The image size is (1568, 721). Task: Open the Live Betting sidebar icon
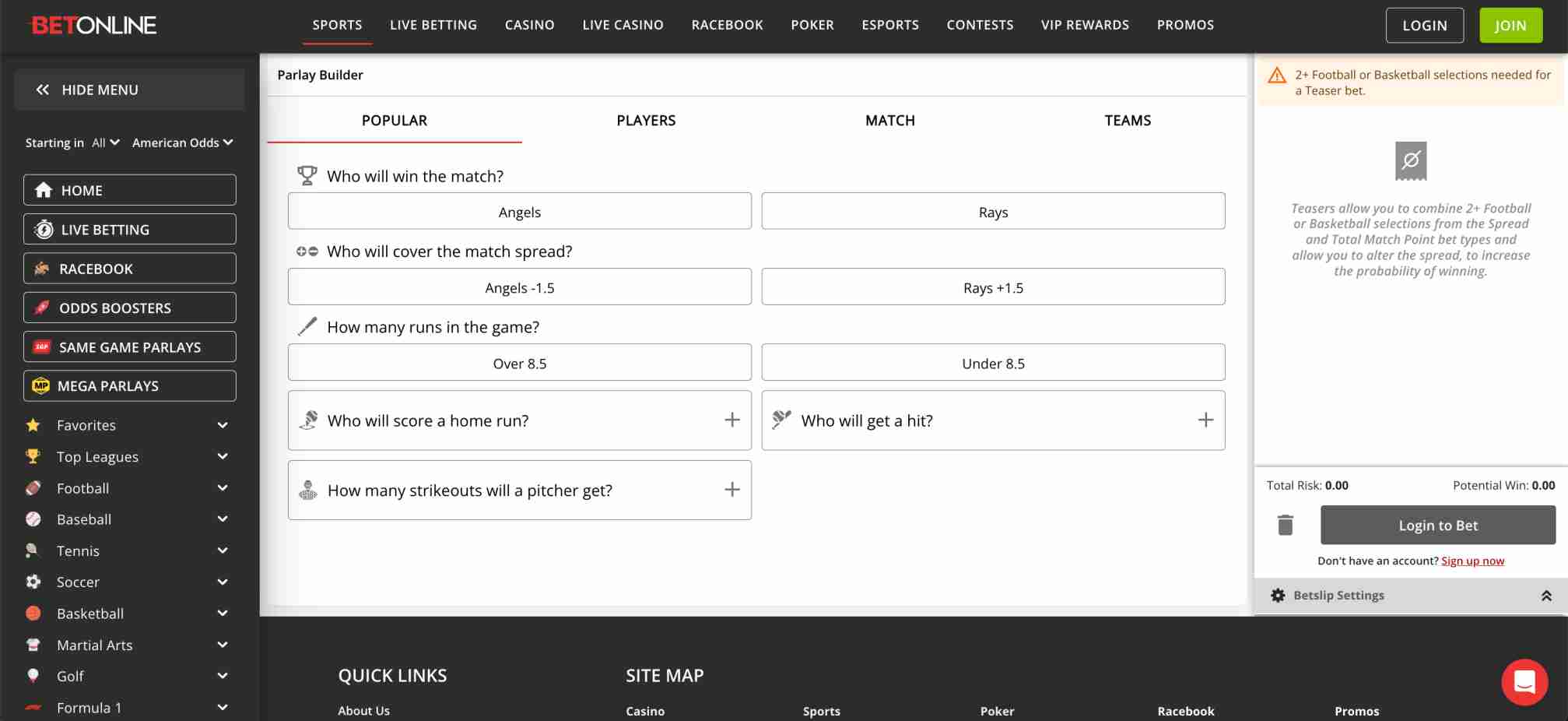(x=44, y=229)
